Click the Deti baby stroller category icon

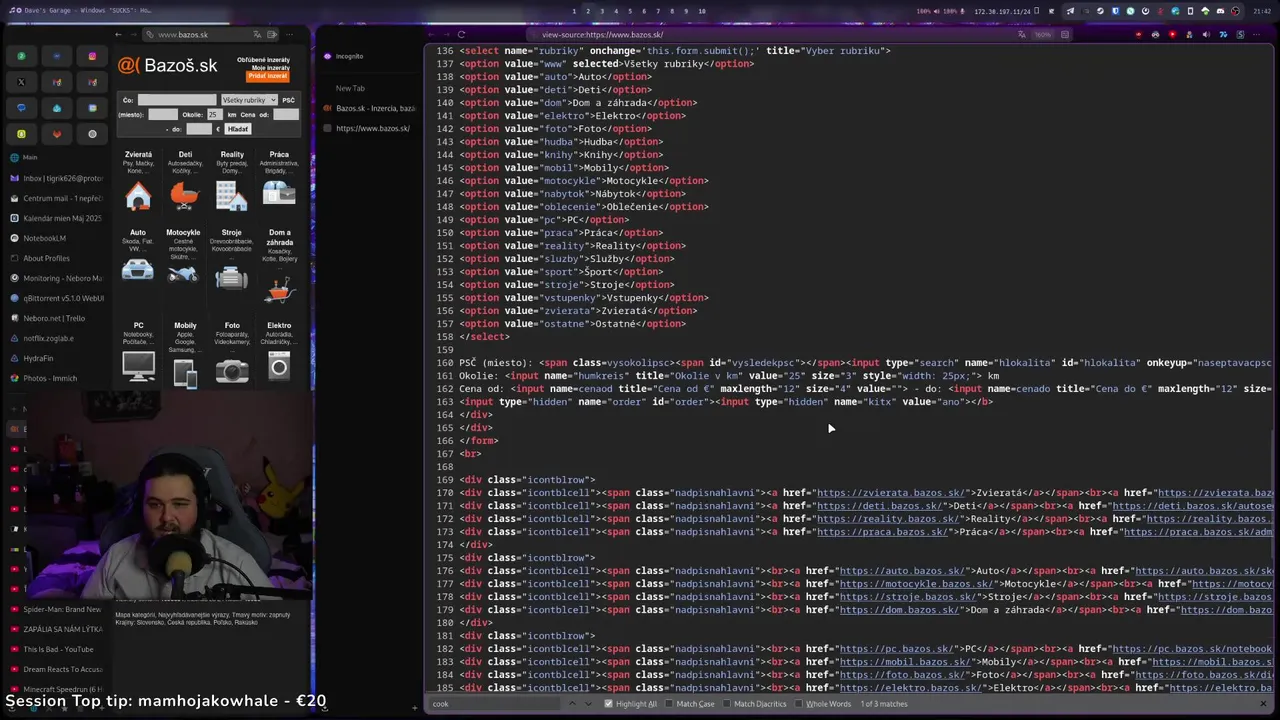tap(184, 196)
